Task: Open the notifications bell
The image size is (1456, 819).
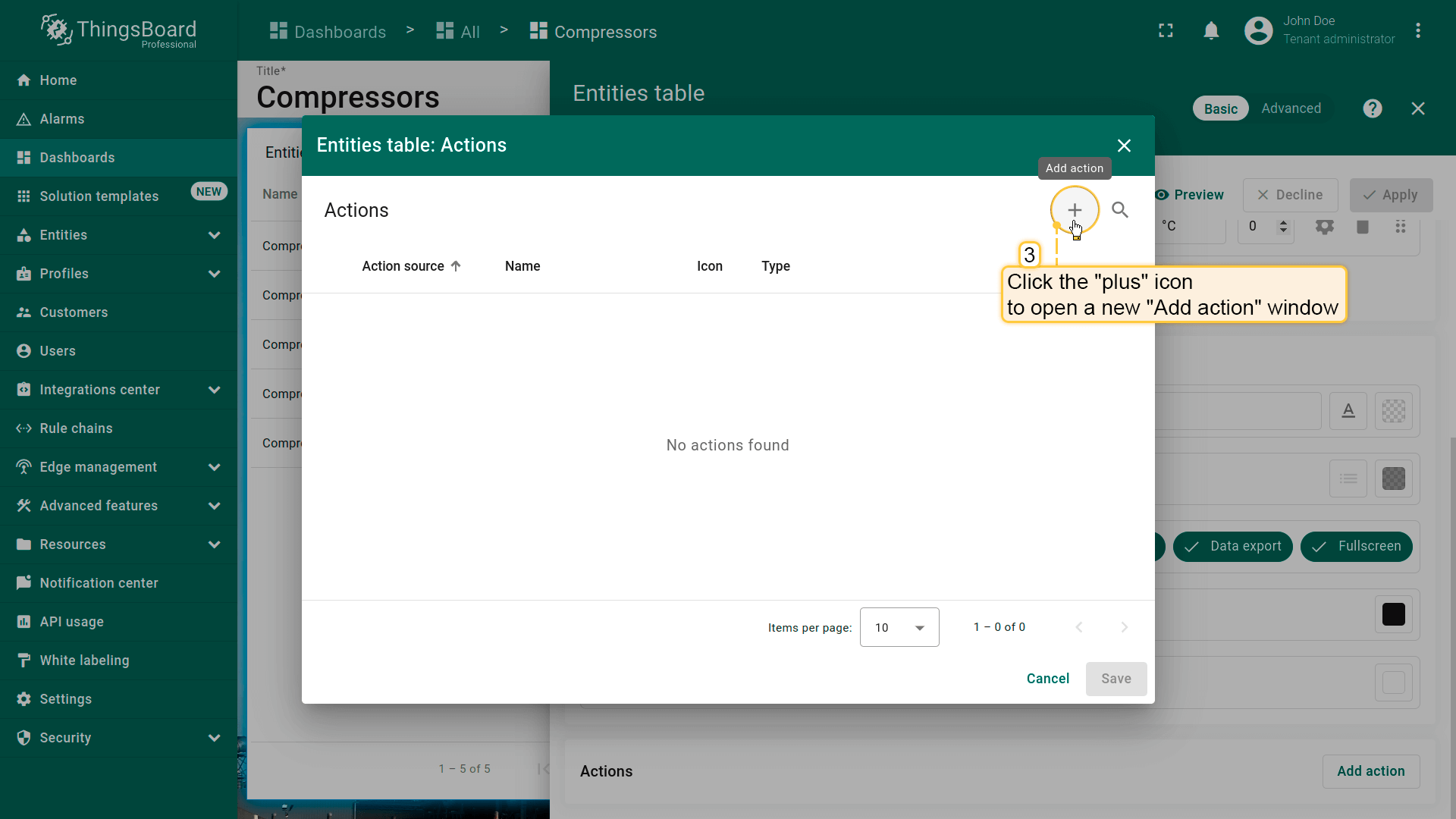Action: 1211,31
